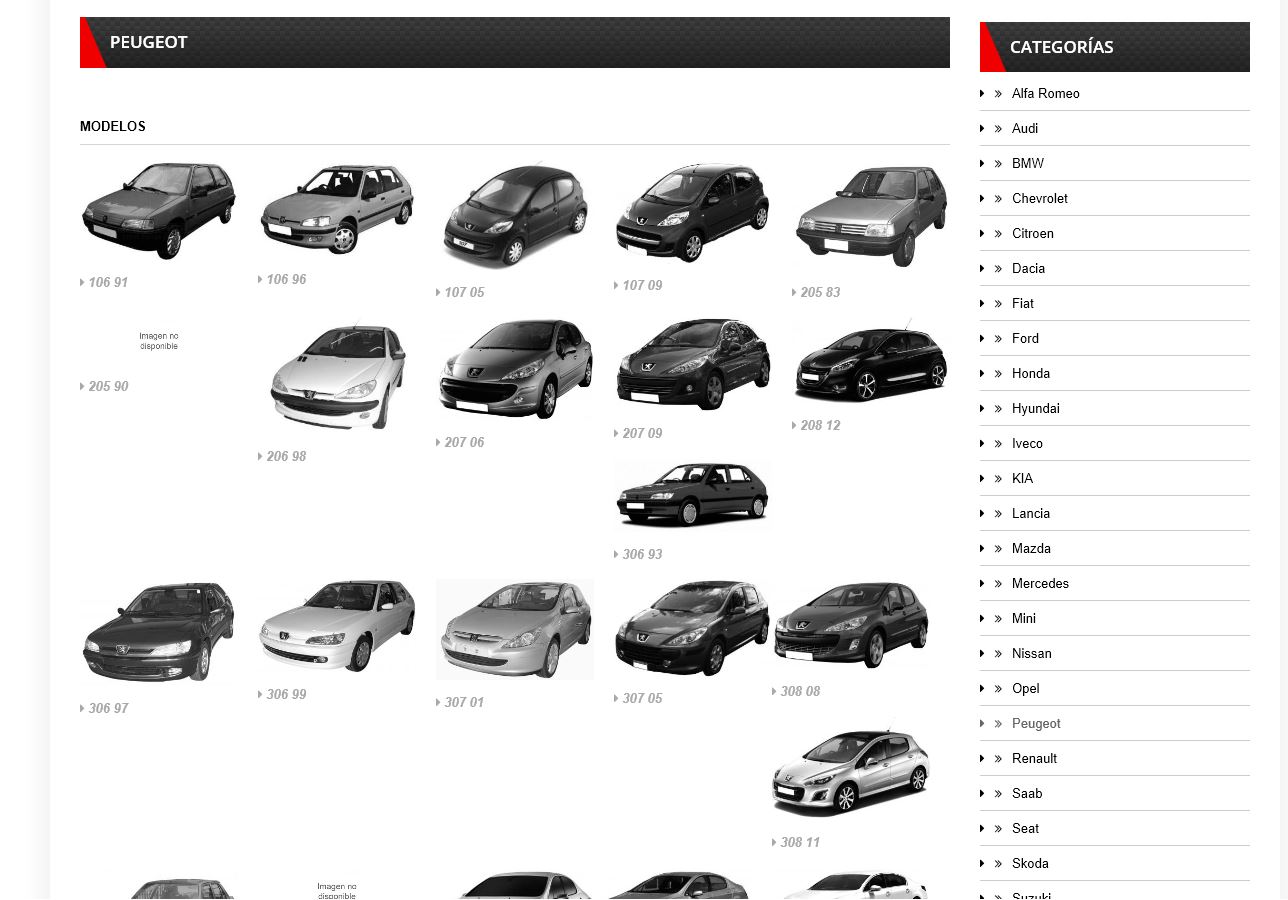
Task: Choose the Citroen category
Action: 1033,234
